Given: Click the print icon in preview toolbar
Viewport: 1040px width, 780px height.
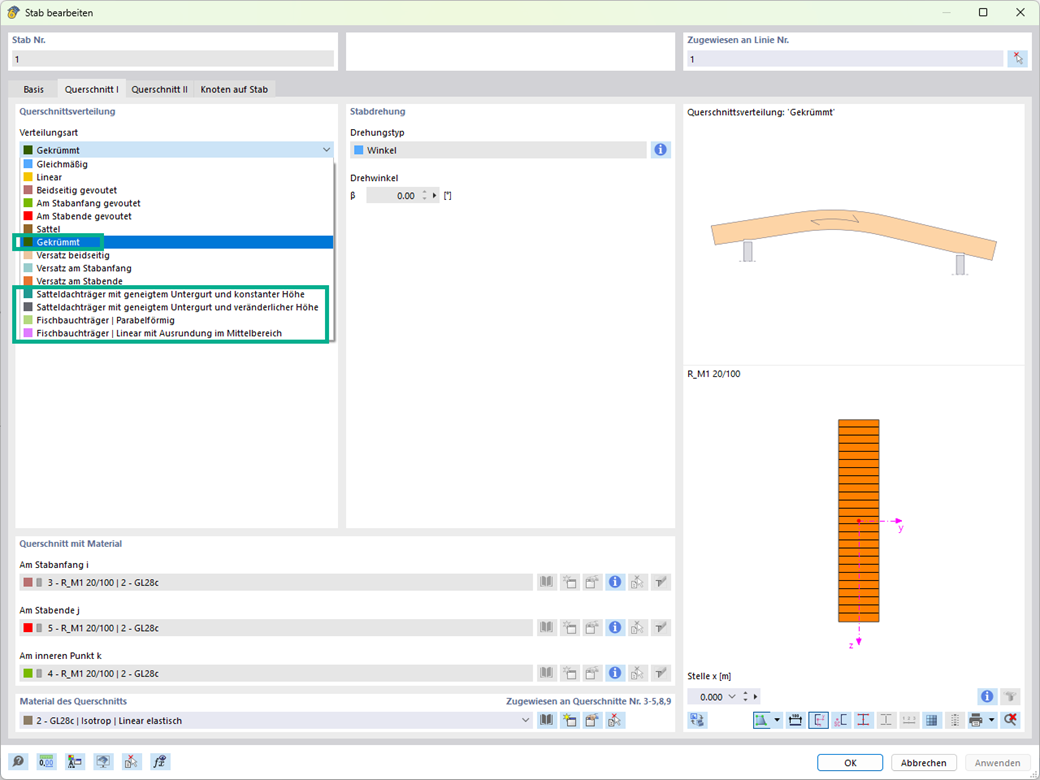Looking at the screenshot, I should pos(976,720).
